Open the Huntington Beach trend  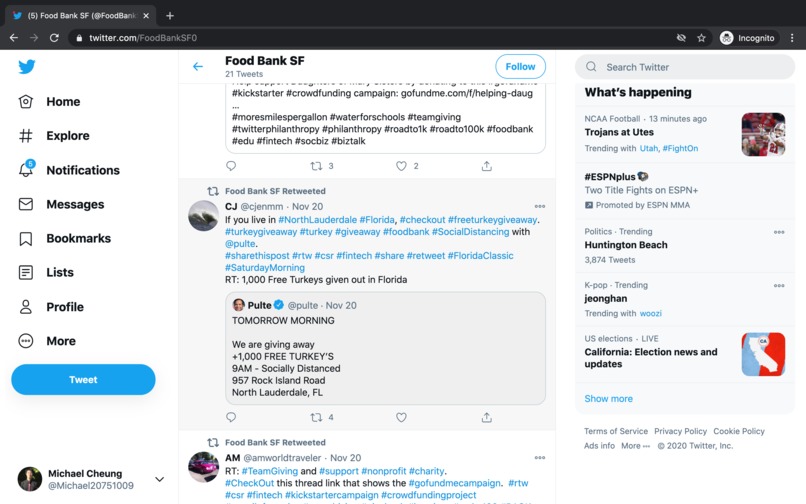pyautogui.click(x=626, y=245)
